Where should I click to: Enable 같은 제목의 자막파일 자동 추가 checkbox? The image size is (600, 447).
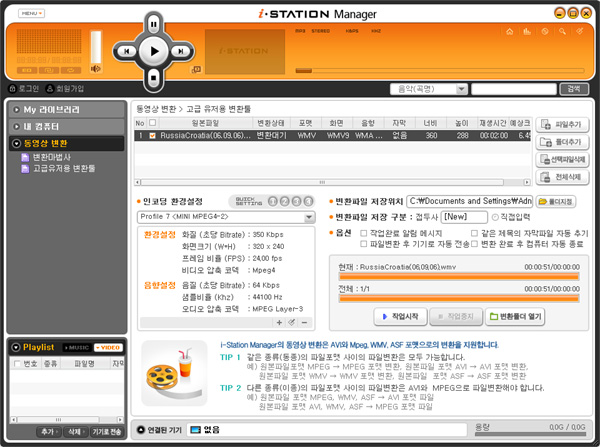(x=474, y=233)
